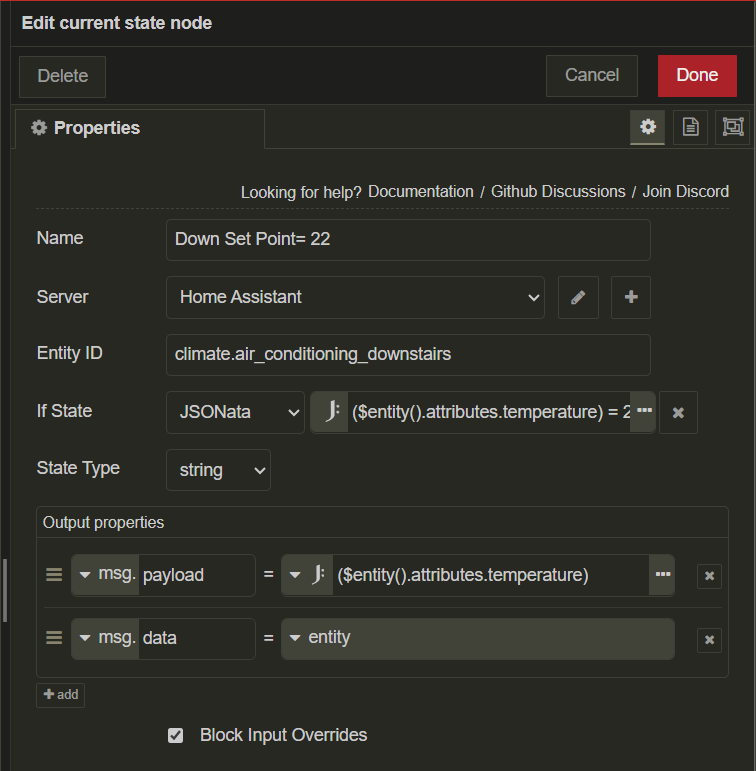The width and height of the screenshot is (756, 771).
Task: Toggle the Block Input Overrides checkbox
Action: pos(176,735)
